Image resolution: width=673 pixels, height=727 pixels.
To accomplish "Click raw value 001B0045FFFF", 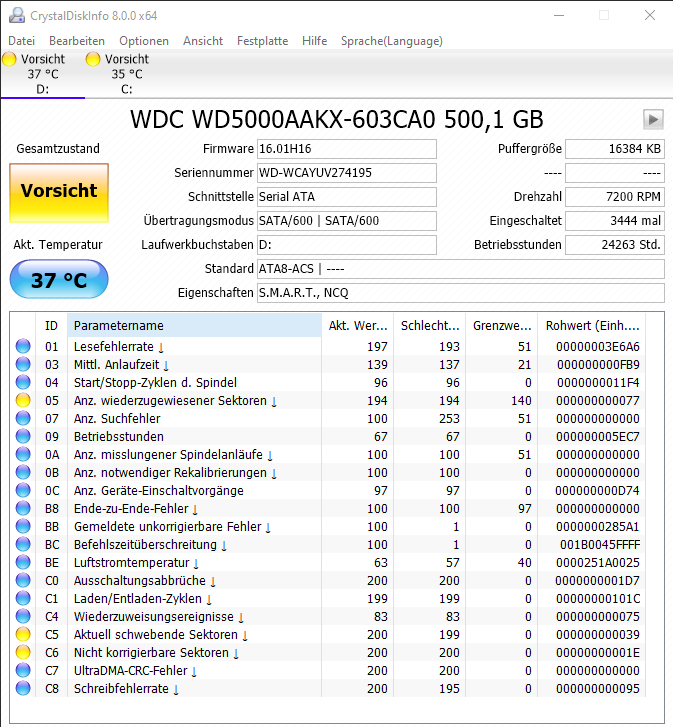I will [600, 545].
